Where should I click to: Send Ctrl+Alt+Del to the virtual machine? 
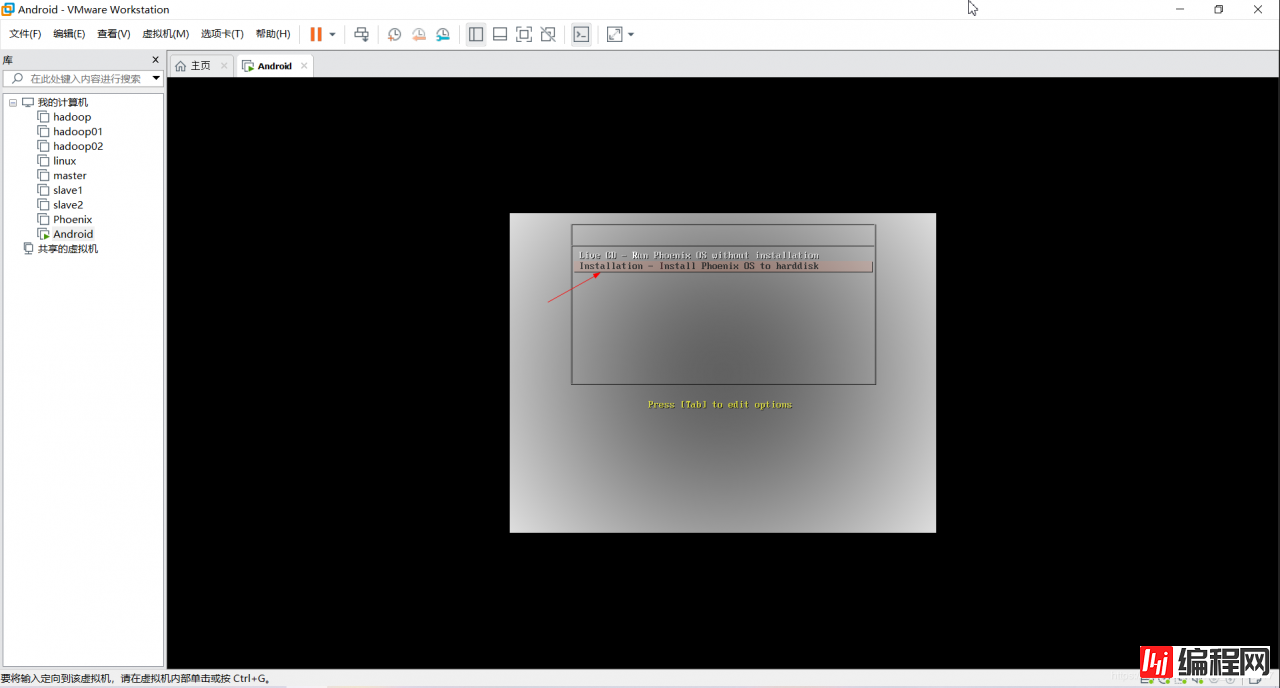tap(362, 34)
